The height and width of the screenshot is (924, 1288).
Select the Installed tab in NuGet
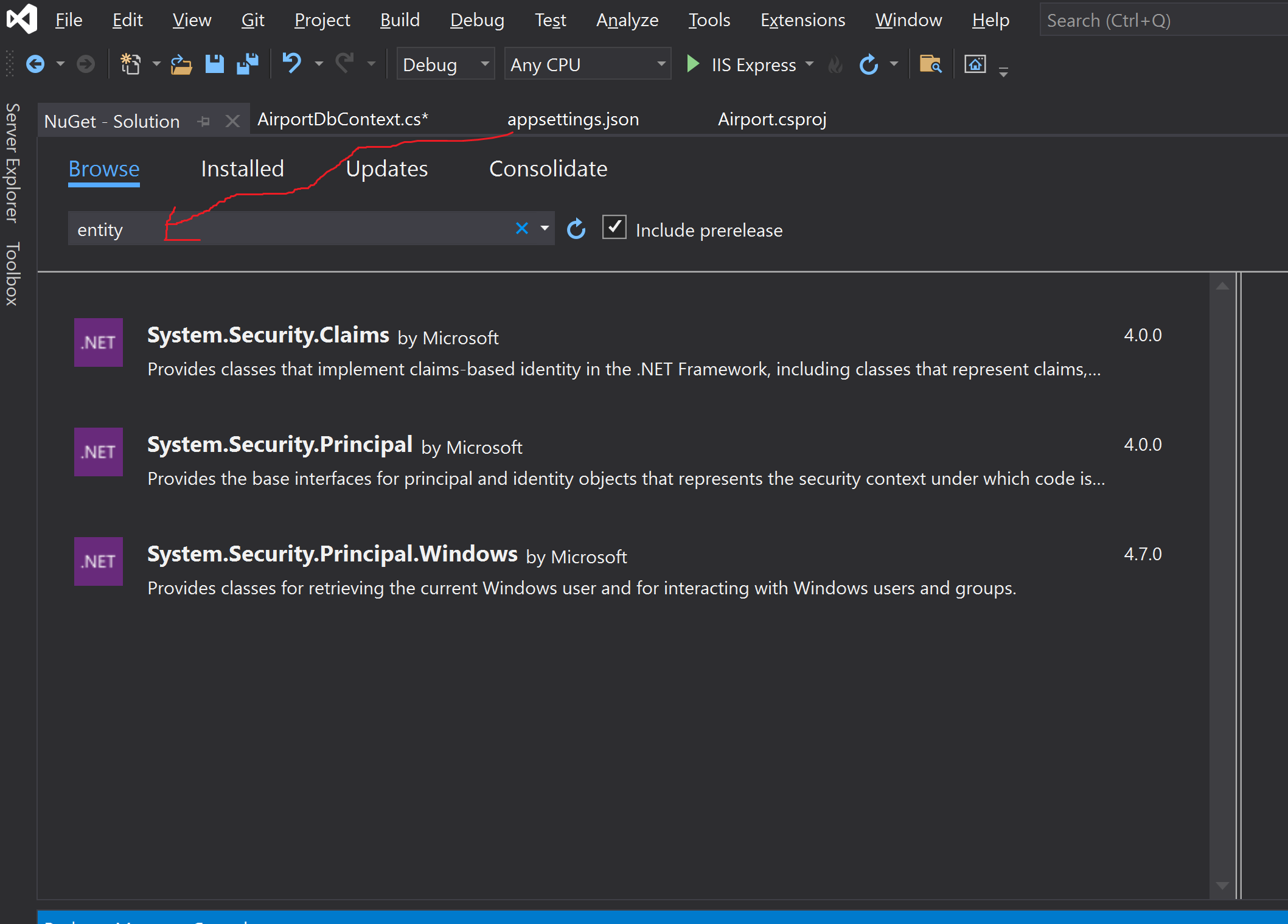(x=242, y=168)
